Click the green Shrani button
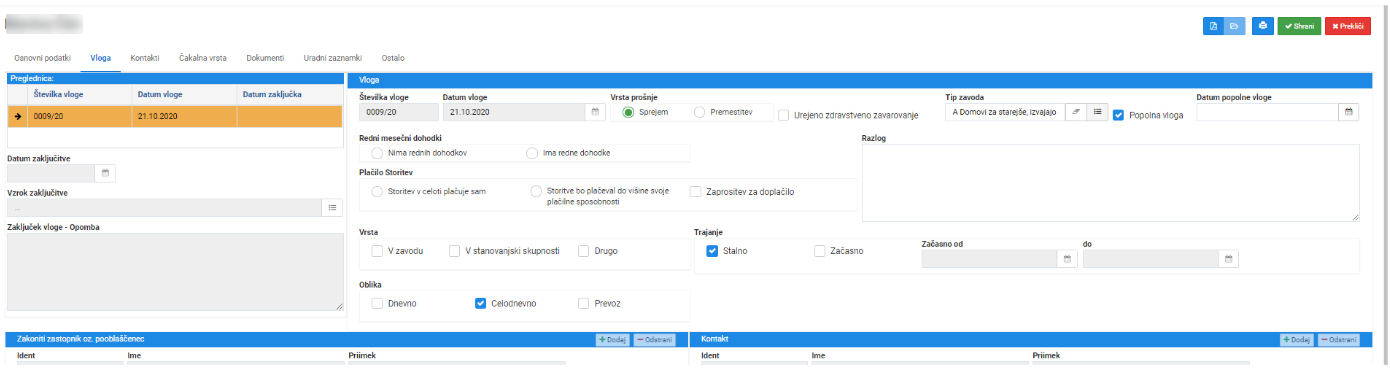The height and width of the screenshot is (368, 1390). point(1299,26)
